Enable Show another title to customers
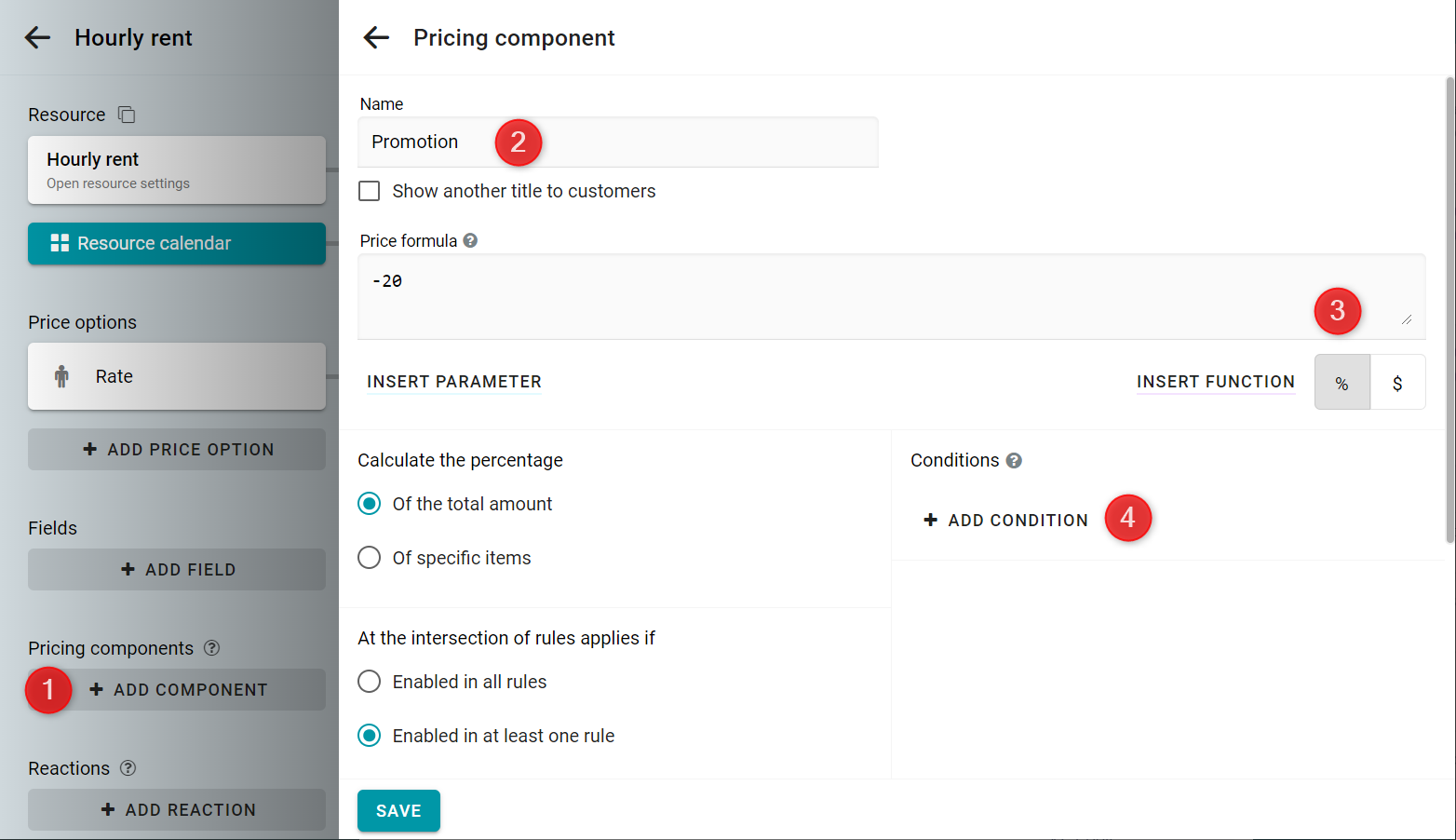The height and width of the screenshot is (840, 1456). click(x=370, y=191)
